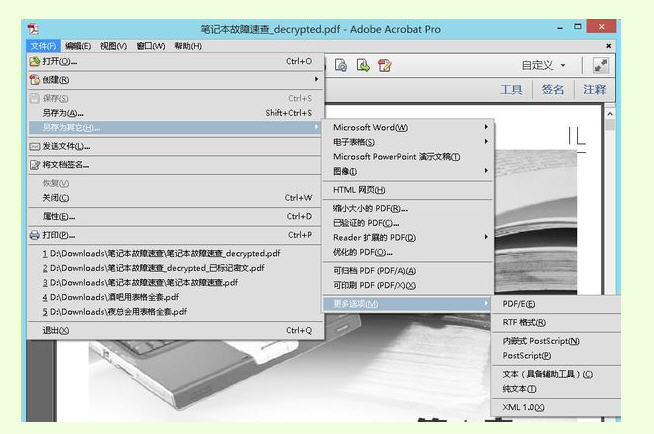The height and width of the screenshot is (434, 654).
Task: Click the envelope icon beside 发送文件(L)
Action: point(35,146)
